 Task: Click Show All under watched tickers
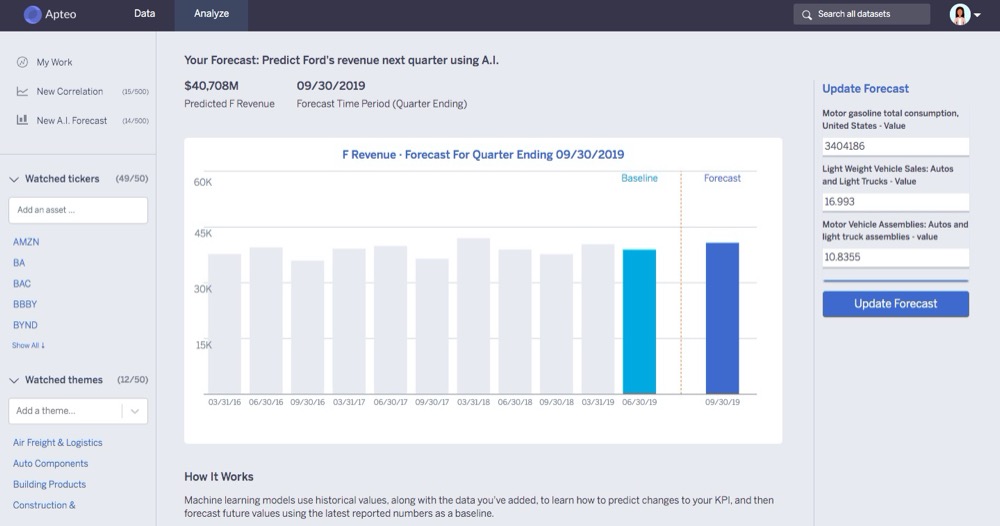[x=28, y=346]
